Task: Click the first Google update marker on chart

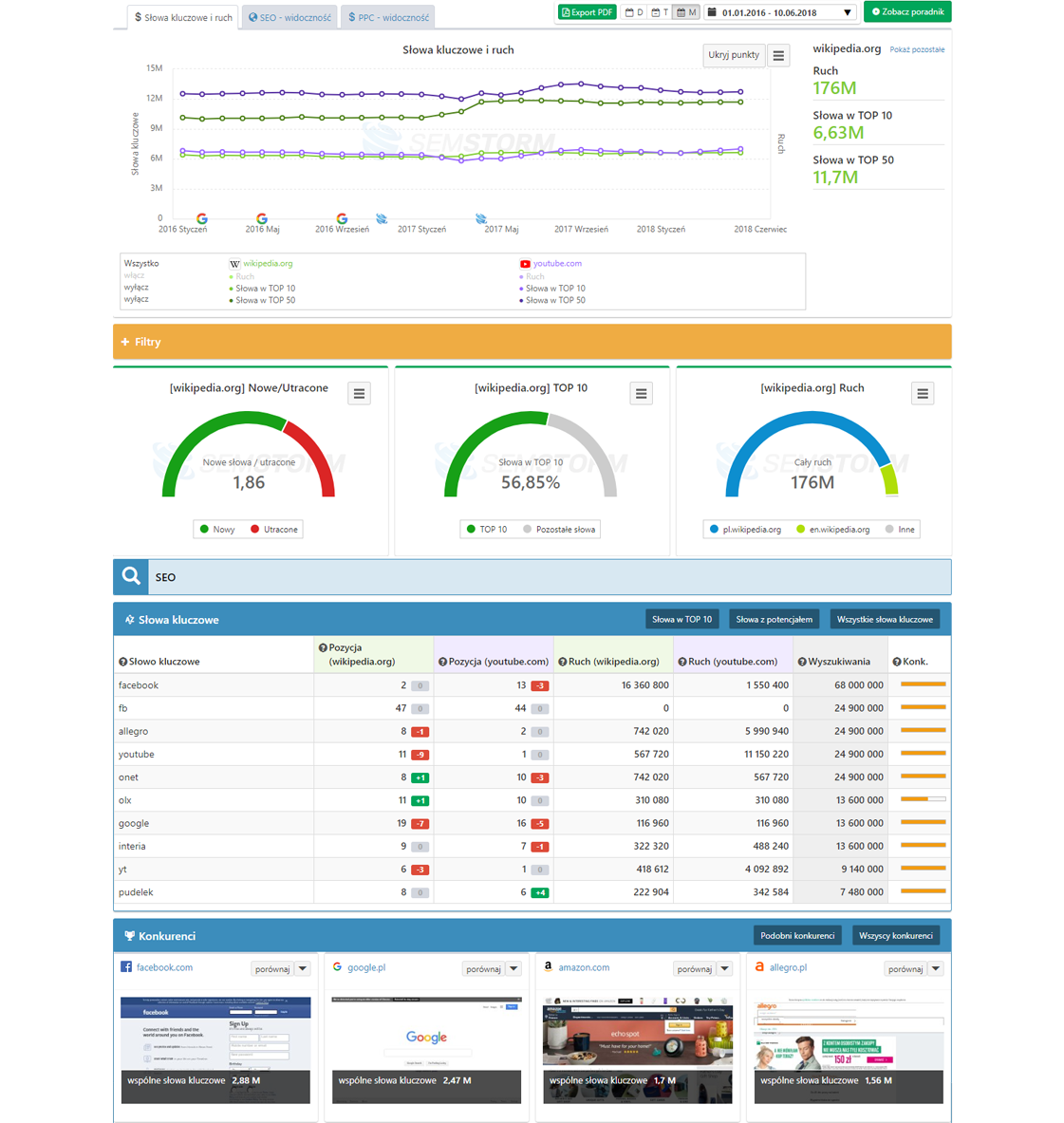Action: (x=201, y=218)
